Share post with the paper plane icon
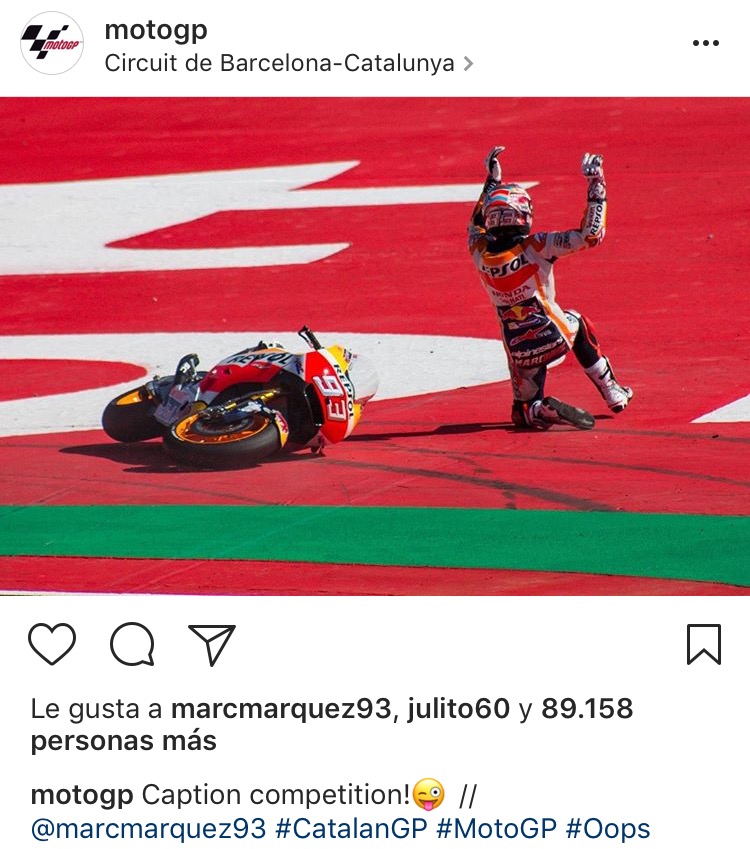This screenshot has height=849, width=750. point(212,644)
